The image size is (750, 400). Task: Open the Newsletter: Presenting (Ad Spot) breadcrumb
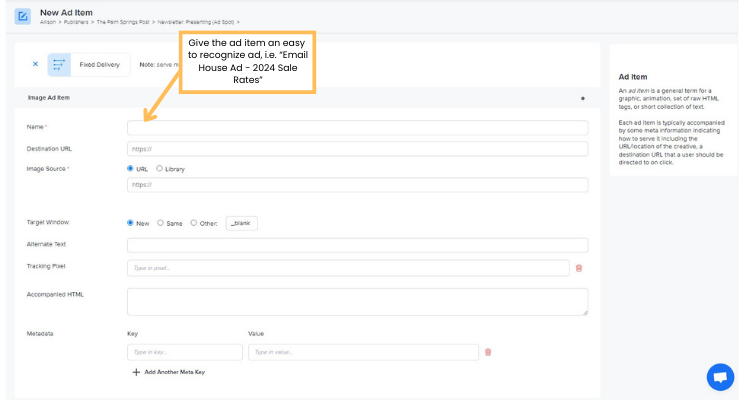tap(197, 21)
